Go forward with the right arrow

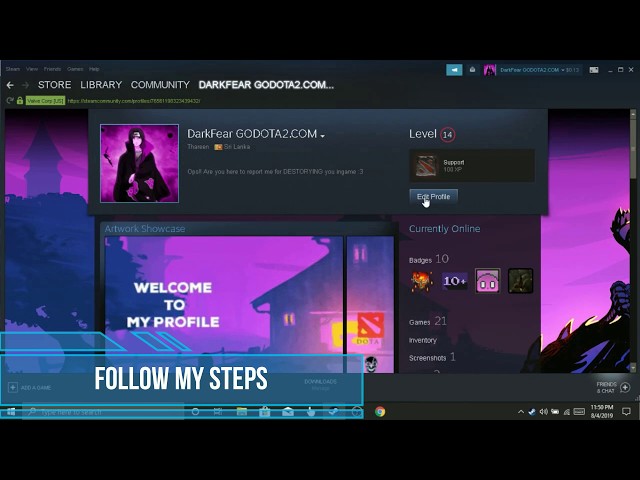25,85
